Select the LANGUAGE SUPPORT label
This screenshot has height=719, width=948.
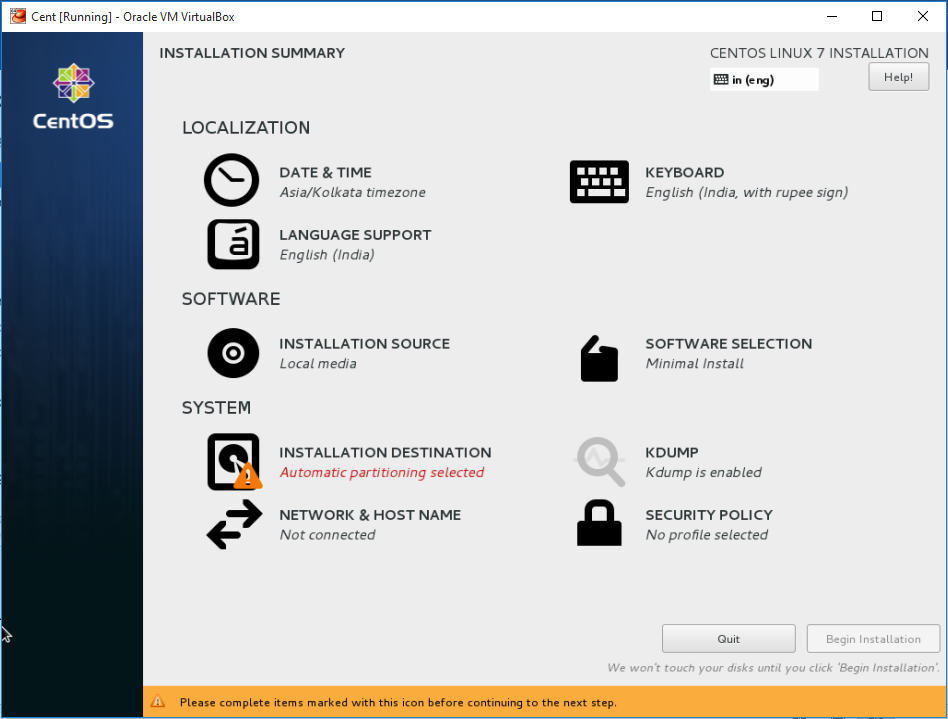click(x=356, y=235)
